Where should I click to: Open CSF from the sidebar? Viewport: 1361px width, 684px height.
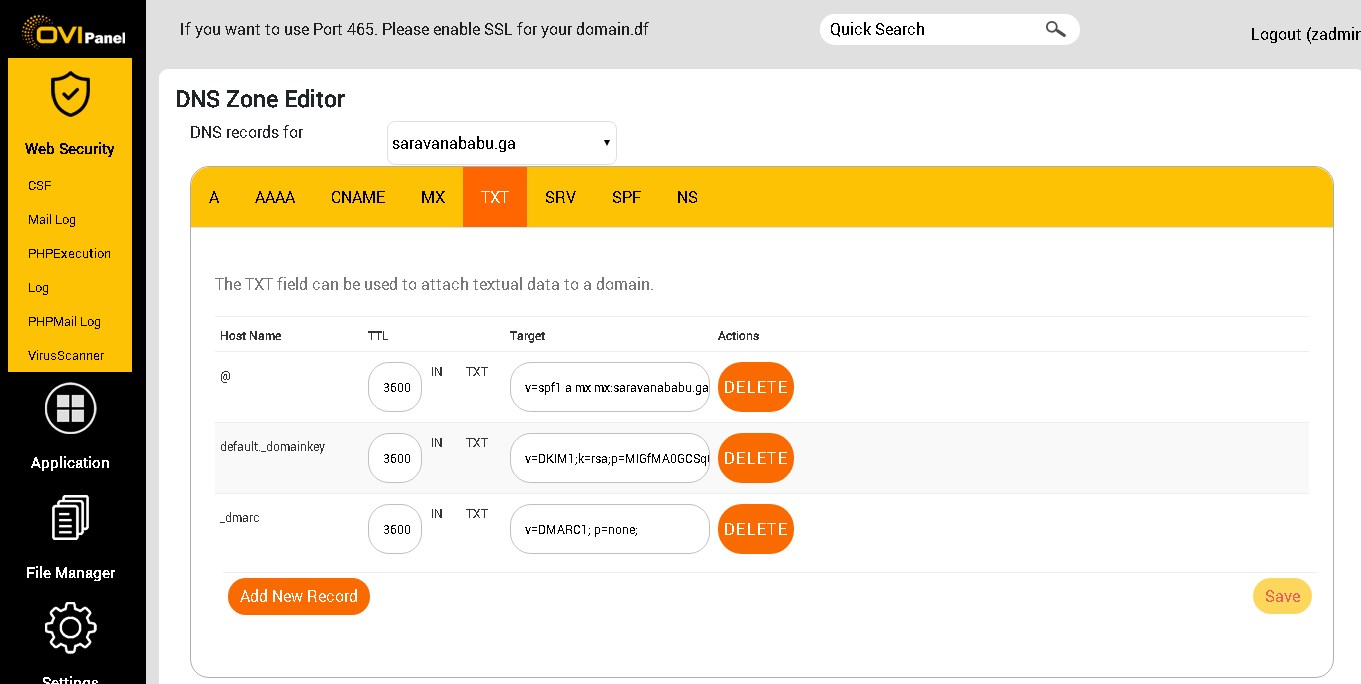tap(41, 185)
